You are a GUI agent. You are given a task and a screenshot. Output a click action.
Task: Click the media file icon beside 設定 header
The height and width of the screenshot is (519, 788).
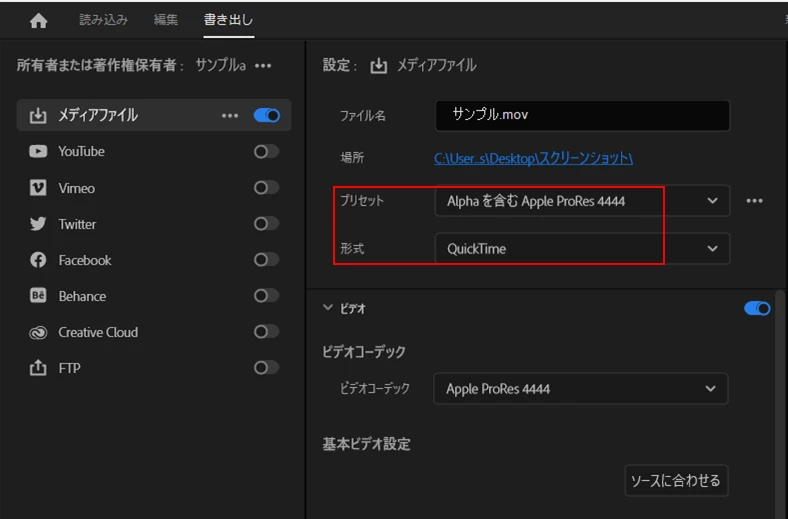(378, 66)
